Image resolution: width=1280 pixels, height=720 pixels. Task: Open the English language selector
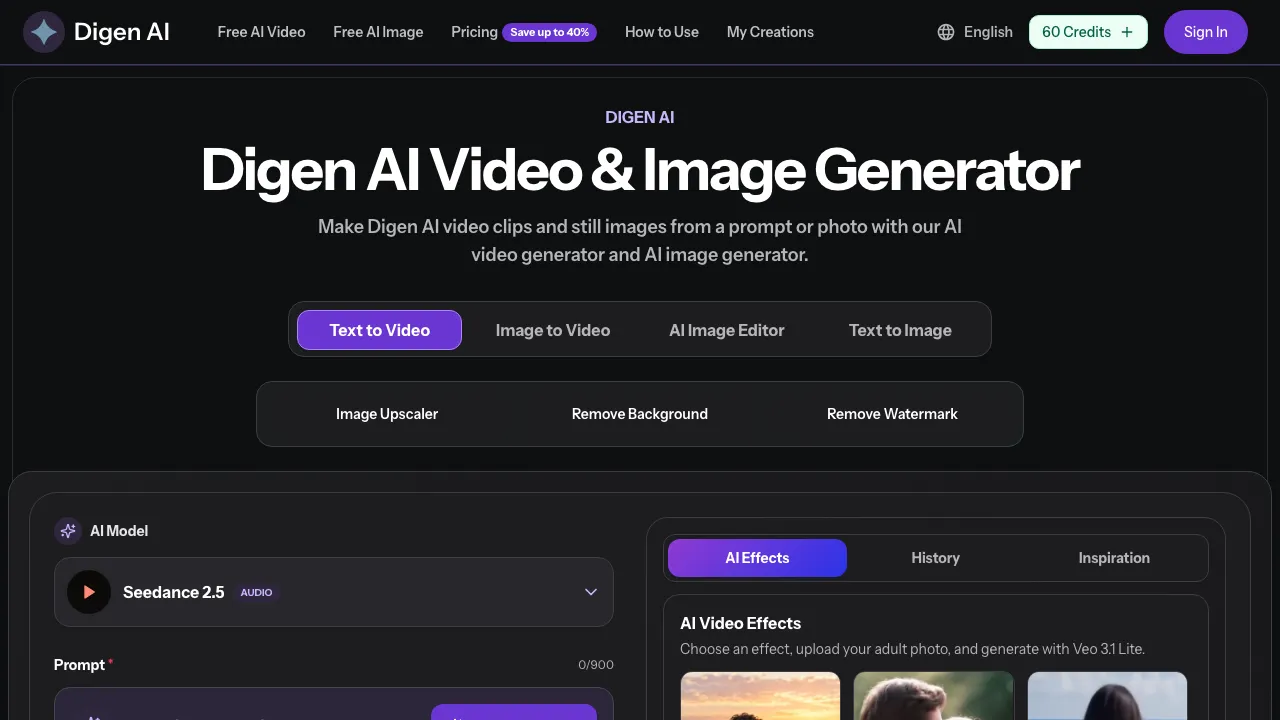point(975,32)
